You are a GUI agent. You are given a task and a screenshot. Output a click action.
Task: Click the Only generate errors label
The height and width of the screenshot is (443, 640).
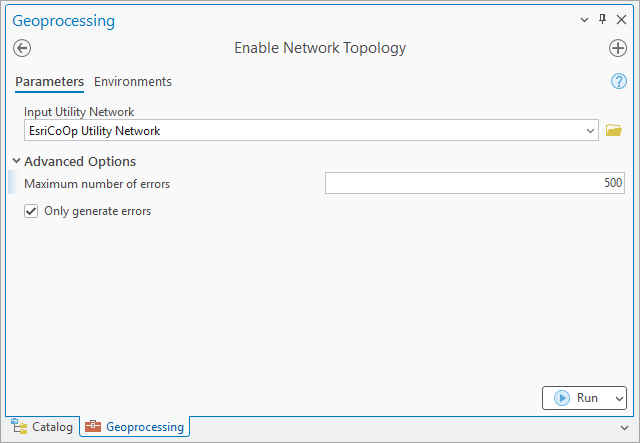pos(97,211)
